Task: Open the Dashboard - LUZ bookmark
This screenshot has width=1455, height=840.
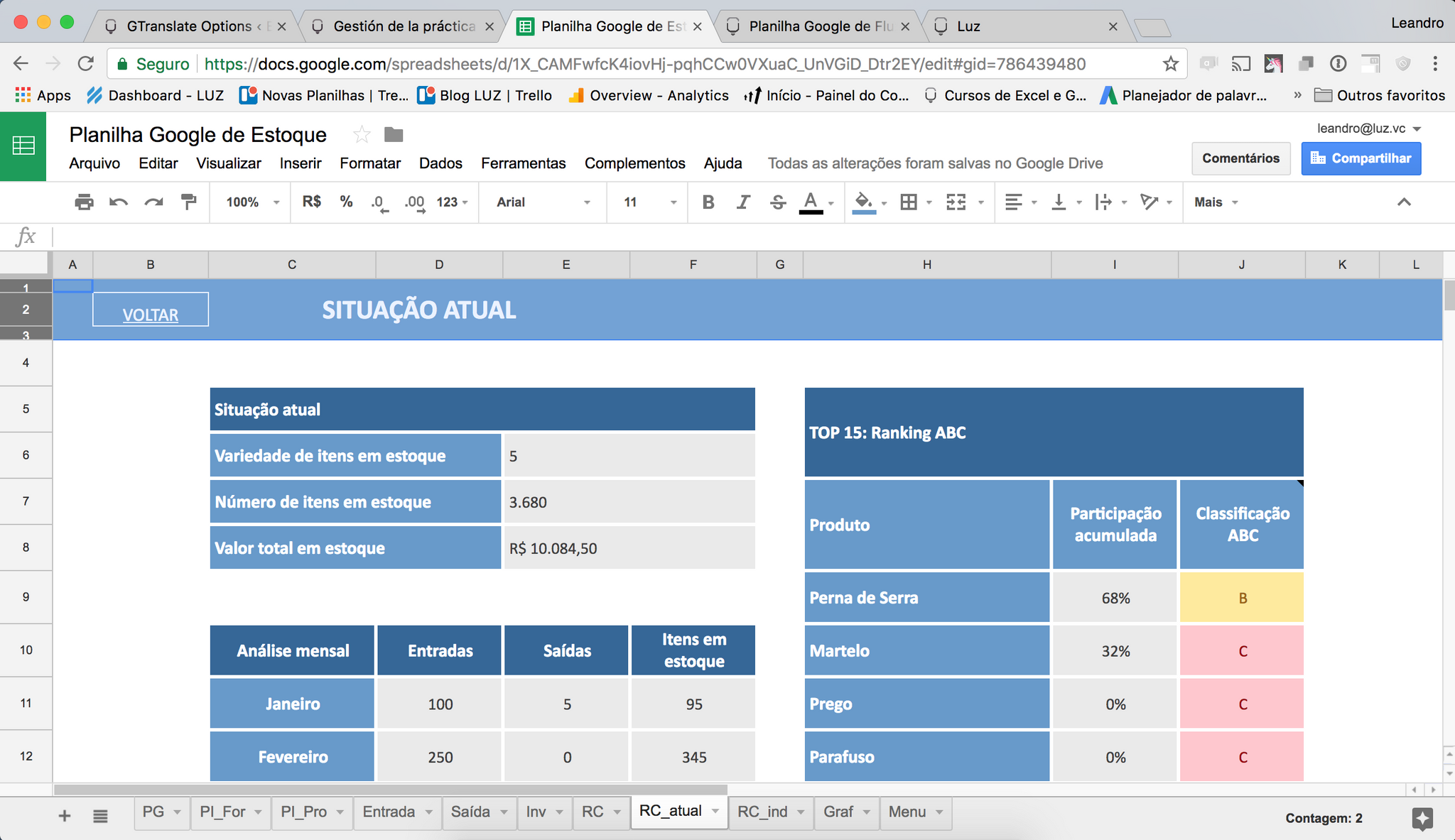Action: point(155,95)
